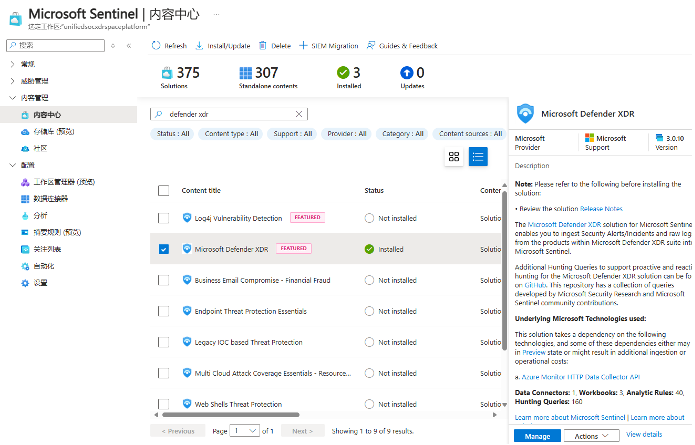This screenshot has width=695, height=445.
Task: Open 存储库 (预览) in the sidebar
Action: click(x=54, y=132)
